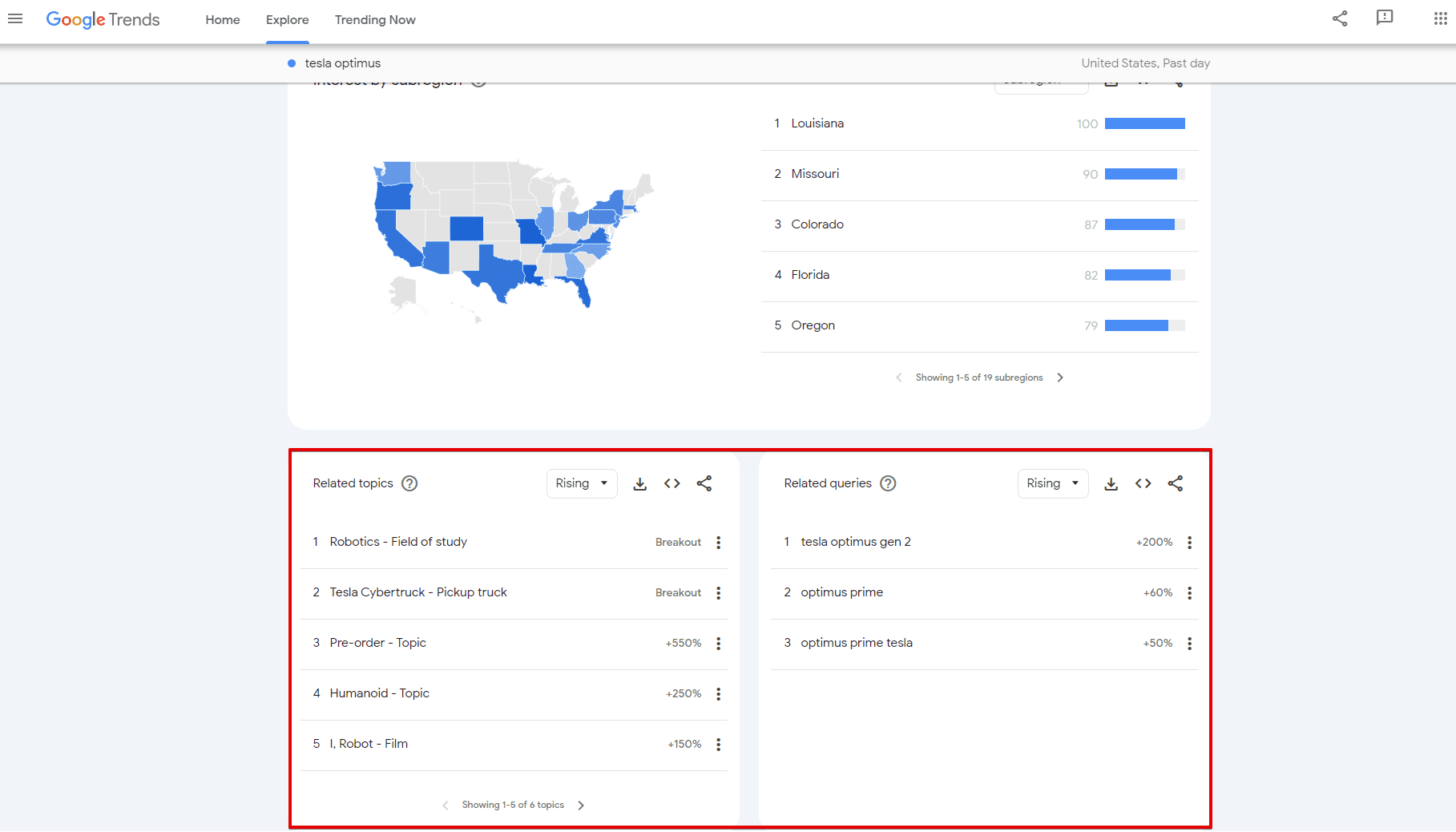Open more options for optimus prime query

pos(1190,593)
